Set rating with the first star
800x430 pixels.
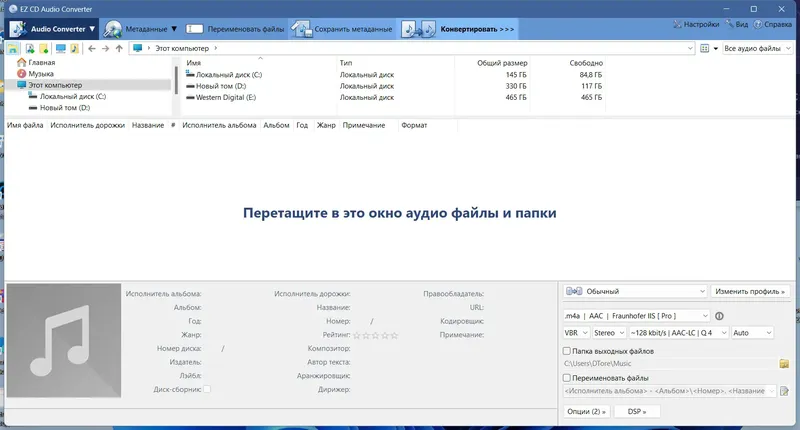[357, 335]
